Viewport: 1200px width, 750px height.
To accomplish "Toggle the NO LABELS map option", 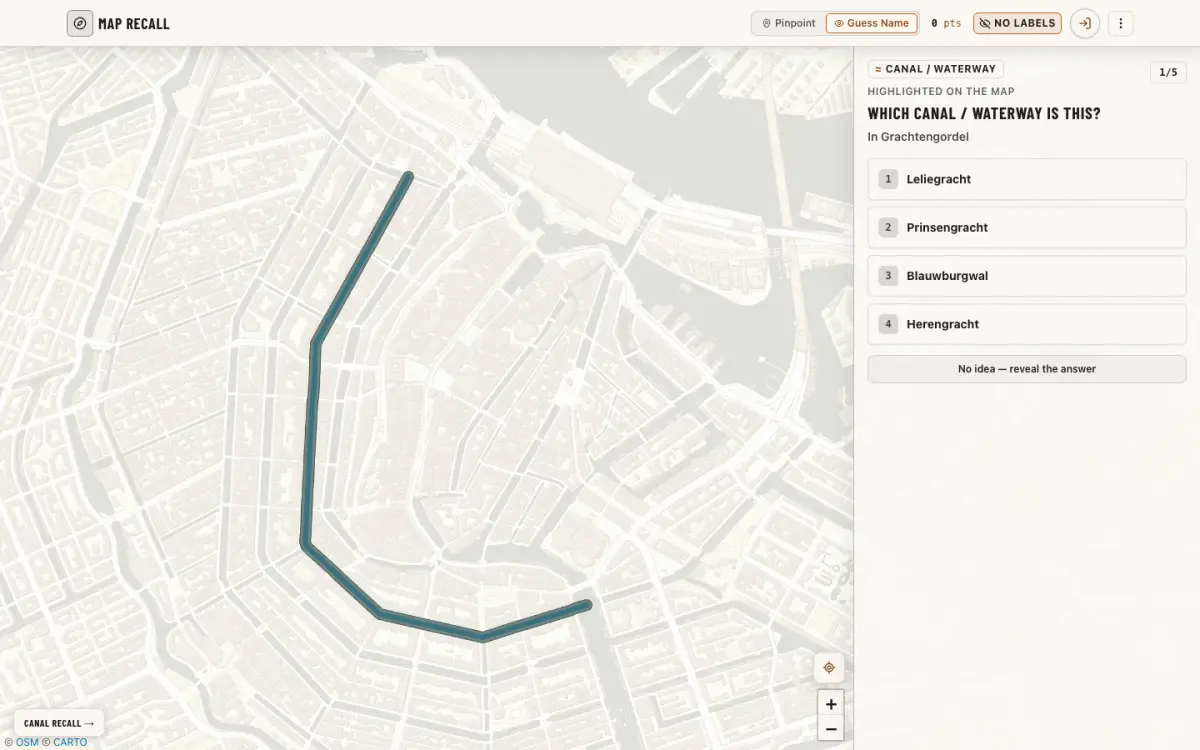I will tap(1017, 23).
